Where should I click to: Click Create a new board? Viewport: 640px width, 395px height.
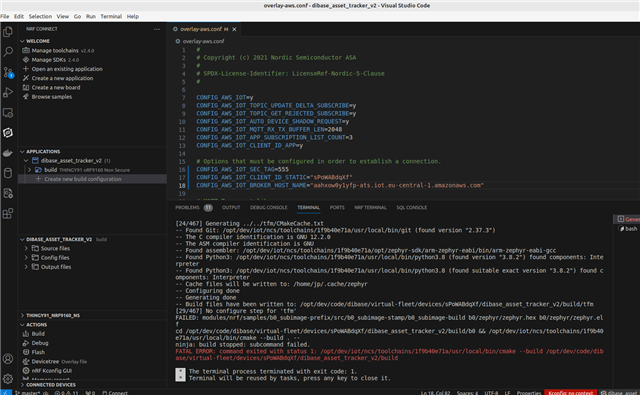56,88
